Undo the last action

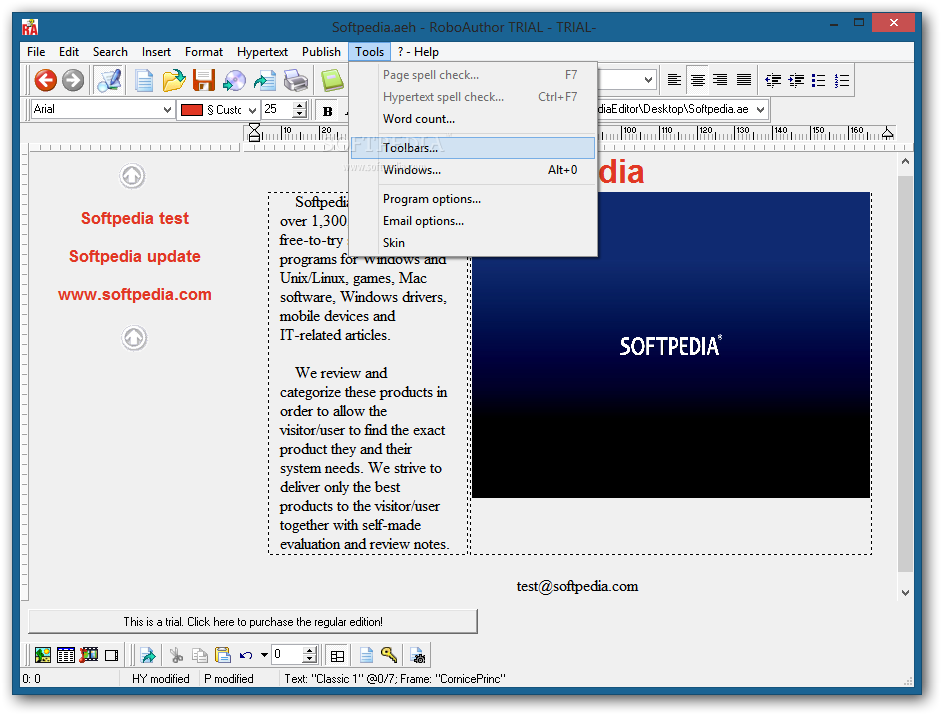(x=246, y=655)
